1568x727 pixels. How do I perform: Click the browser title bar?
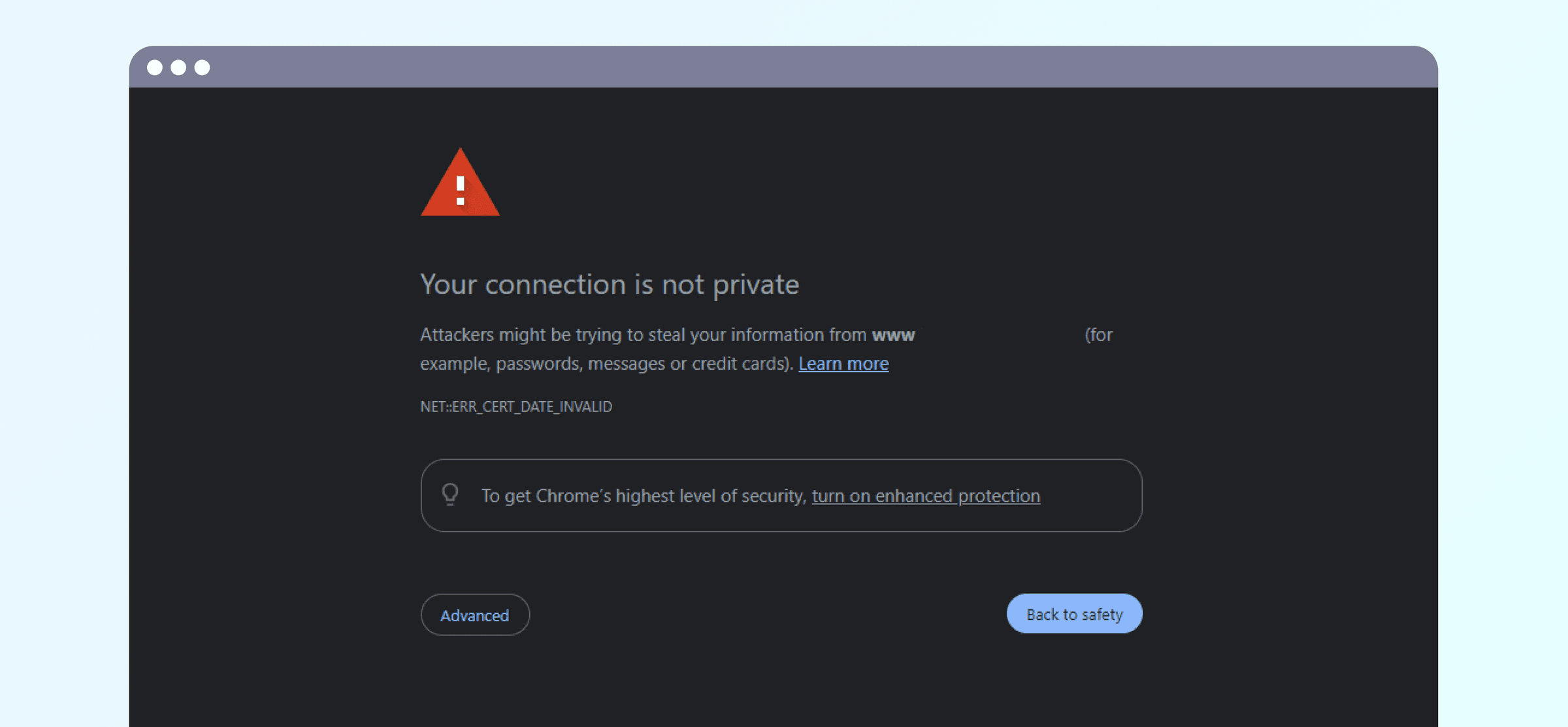[784, 67]
